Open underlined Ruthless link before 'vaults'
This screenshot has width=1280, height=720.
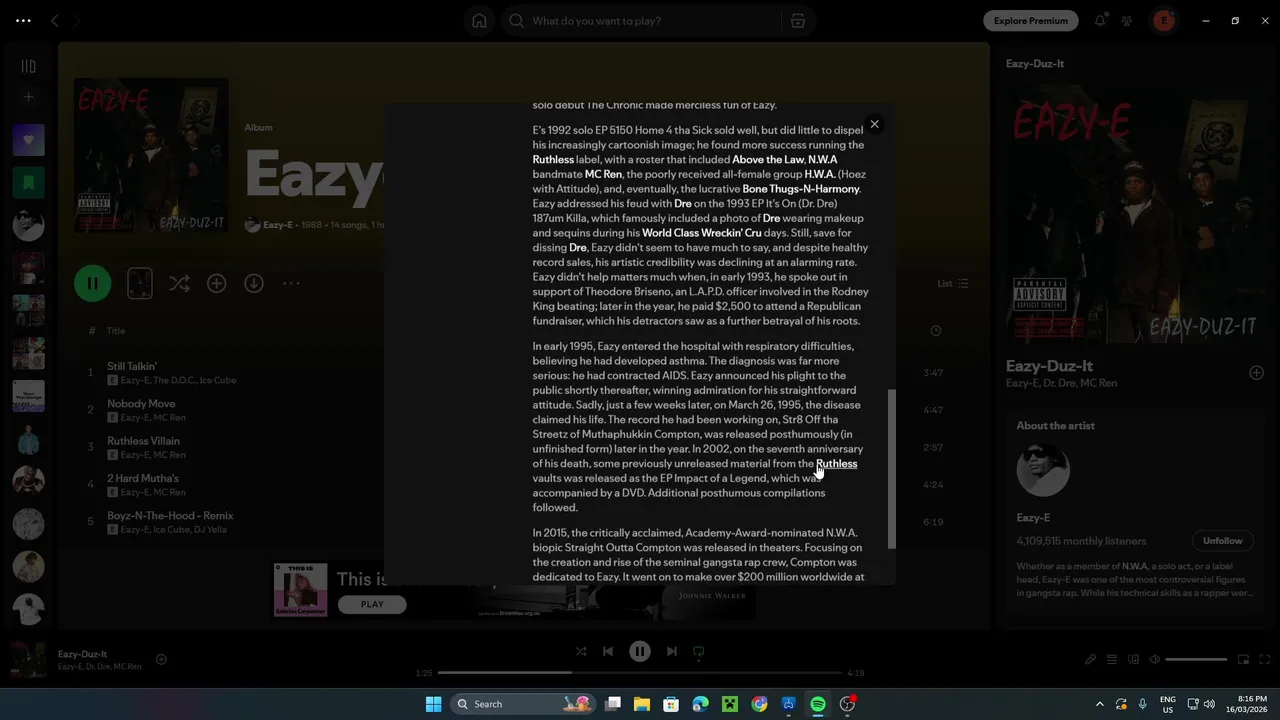(836, 464)
